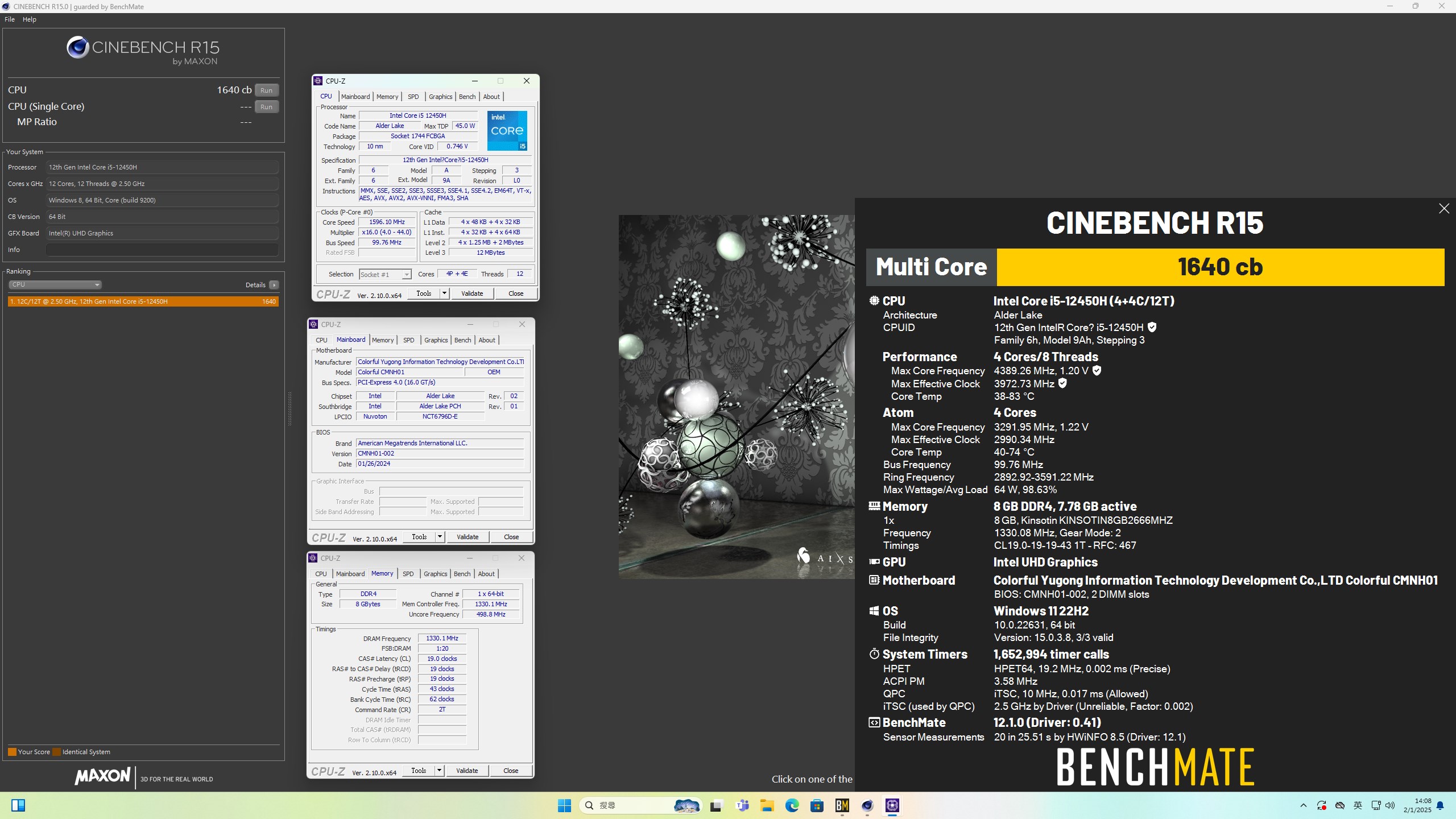This screenshot has height=819, width=1456.
Task: Click verified shield next to Max Core Frequency
Action: point(1097,370)
